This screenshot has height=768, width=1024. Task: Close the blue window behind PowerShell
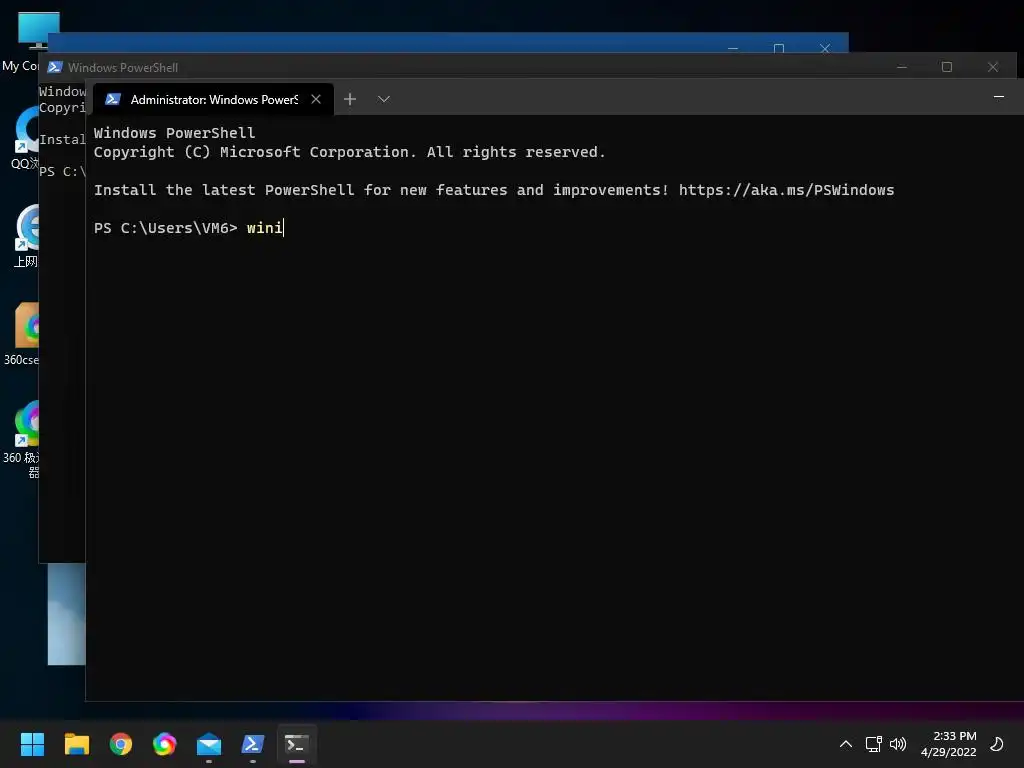[825, 48]
